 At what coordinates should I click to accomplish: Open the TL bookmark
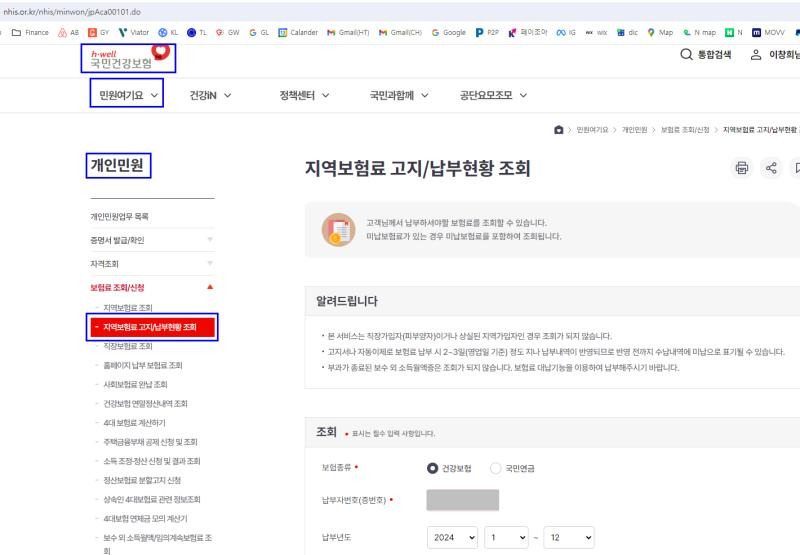click(x=196, y=32)
